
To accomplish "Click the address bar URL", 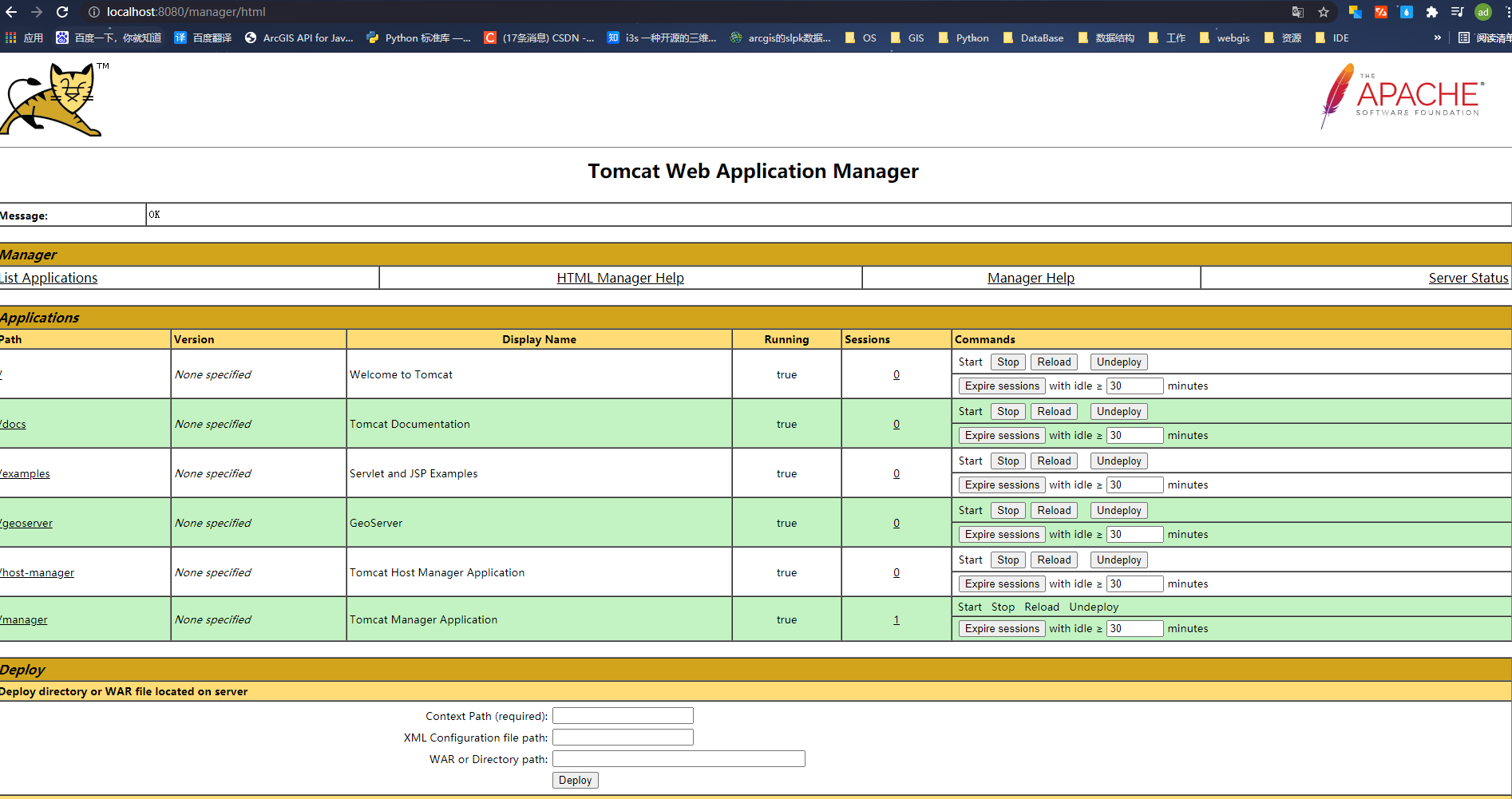I will click(186, 12).
